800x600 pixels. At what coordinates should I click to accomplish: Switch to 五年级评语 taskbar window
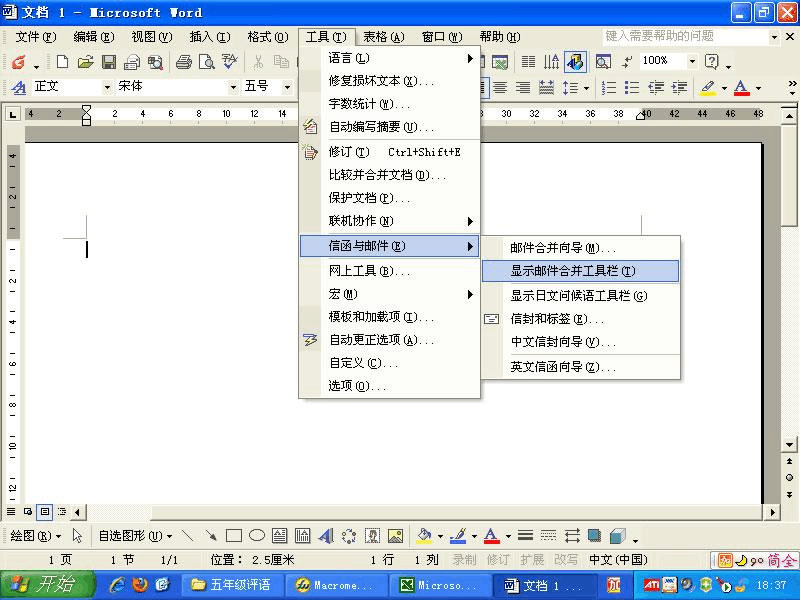point(231,585)
